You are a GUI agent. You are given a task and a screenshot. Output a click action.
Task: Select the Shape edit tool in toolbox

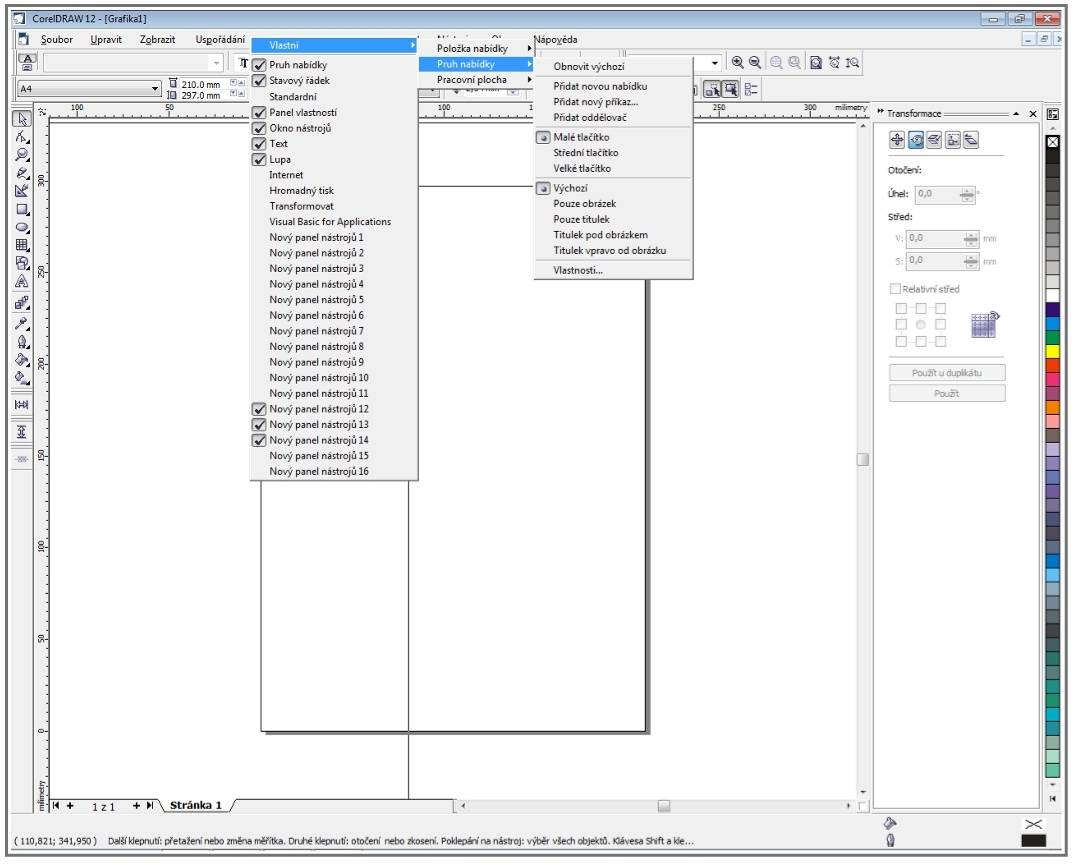click(x=22, y=137)
